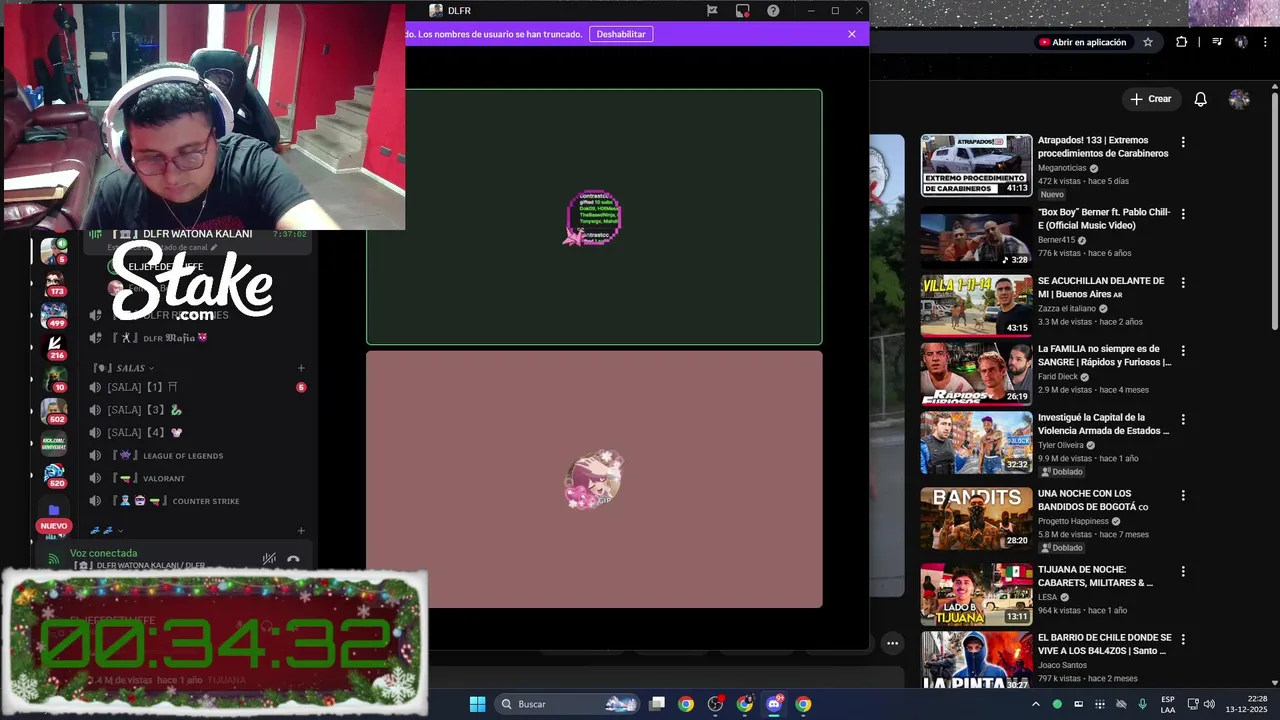
Task: Click the taskbar Buscar search field
Action: 568,704
